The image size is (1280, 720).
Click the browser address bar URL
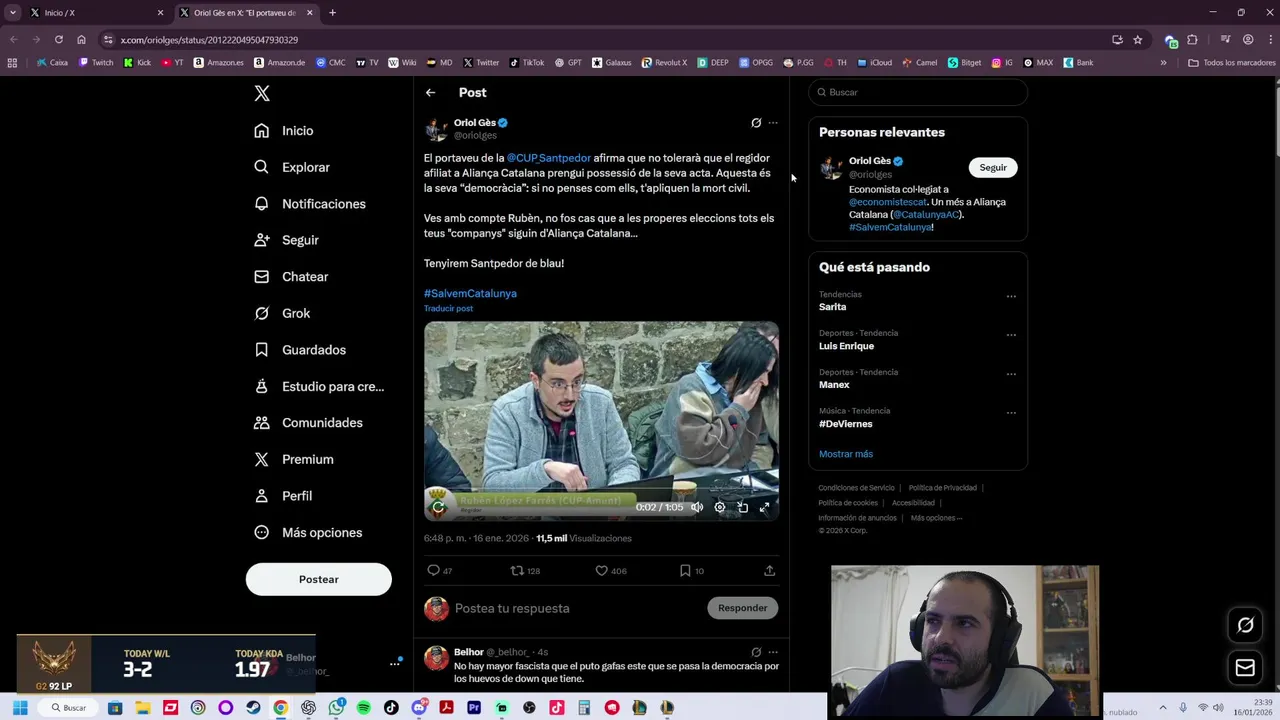(x=209, y=40)
